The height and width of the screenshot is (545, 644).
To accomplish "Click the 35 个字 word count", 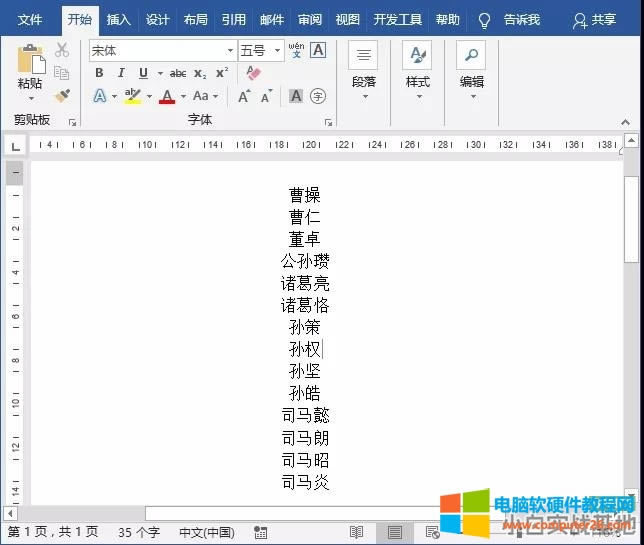I will coord(139,532).
